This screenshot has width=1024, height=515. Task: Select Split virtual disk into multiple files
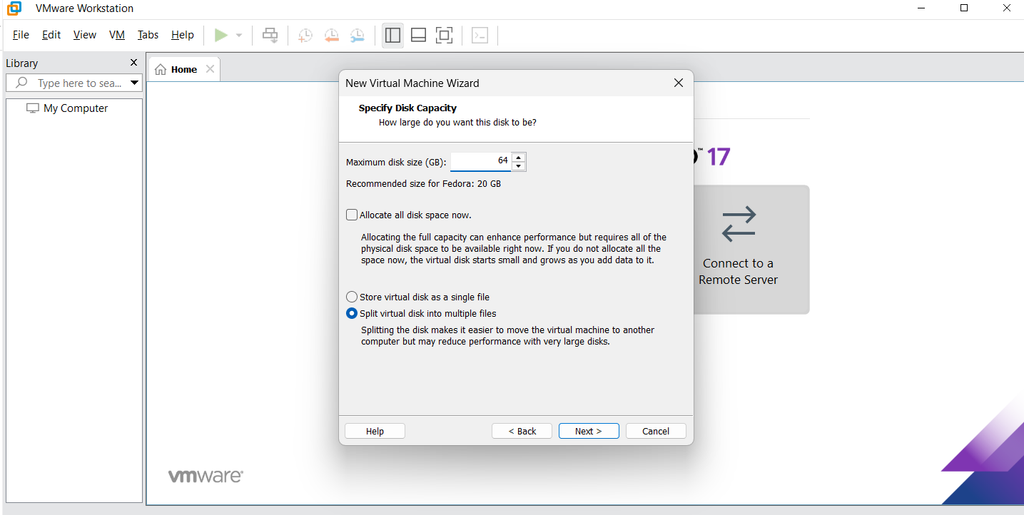(352, 313)
